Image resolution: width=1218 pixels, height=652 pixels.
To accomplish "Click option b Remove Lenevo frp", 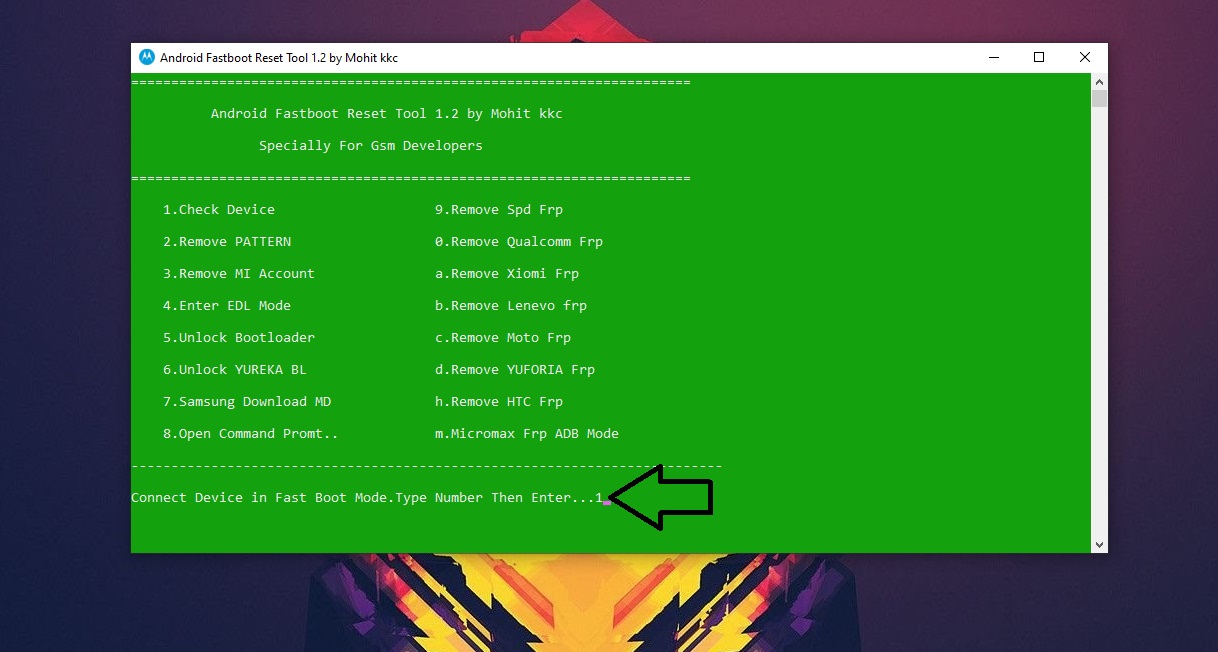I will click(x=510, y=305).
